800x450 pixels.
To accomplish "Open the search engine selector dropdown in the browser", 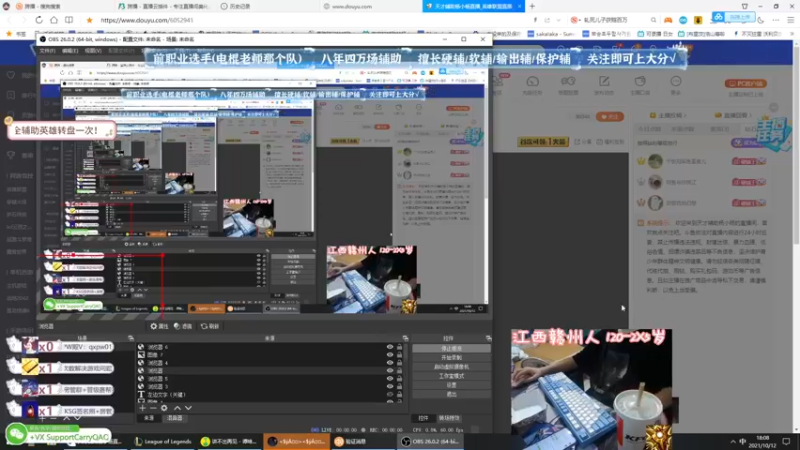I will point(577,20).
